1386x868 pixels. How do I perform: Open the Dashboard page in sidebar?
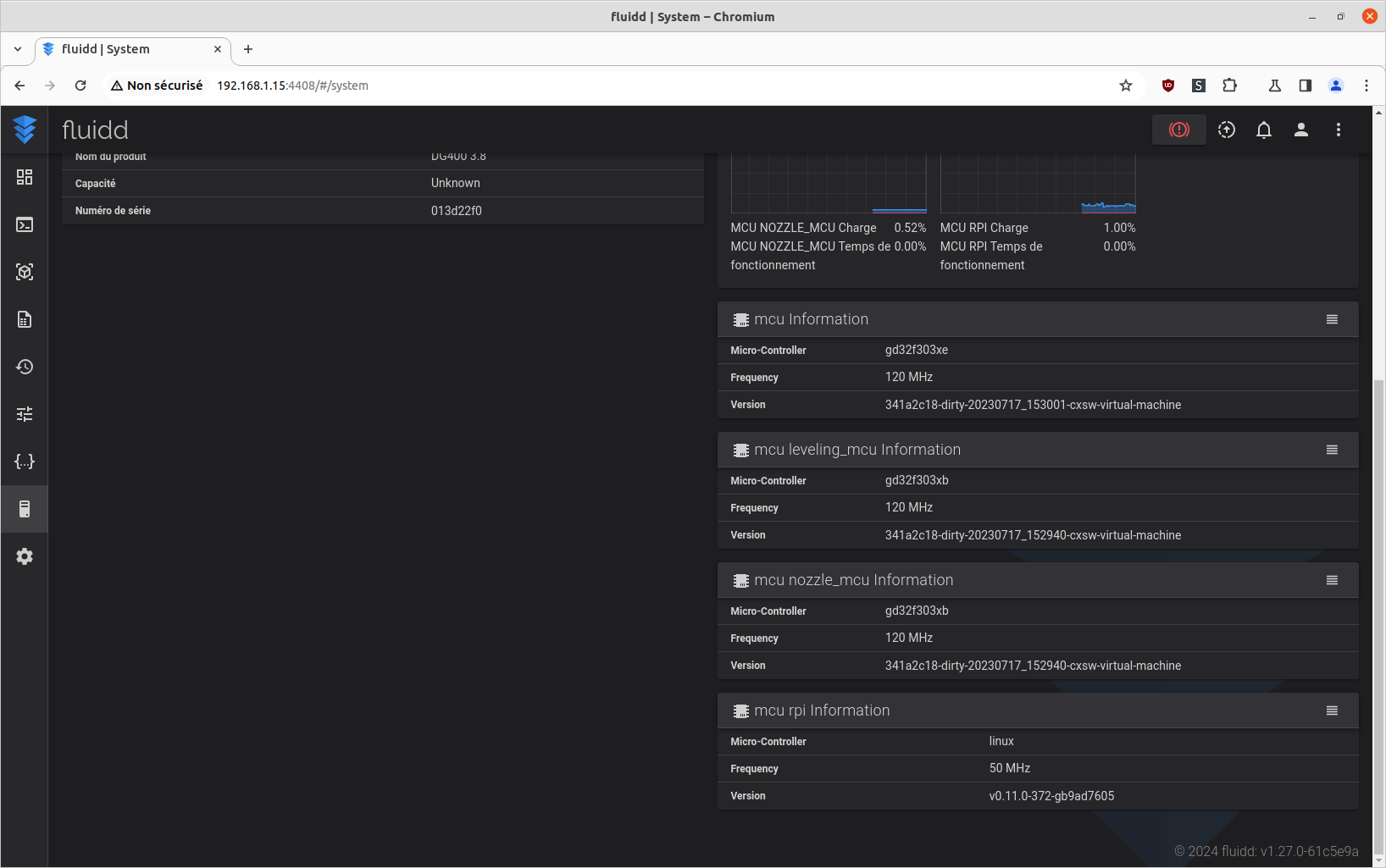25,177
